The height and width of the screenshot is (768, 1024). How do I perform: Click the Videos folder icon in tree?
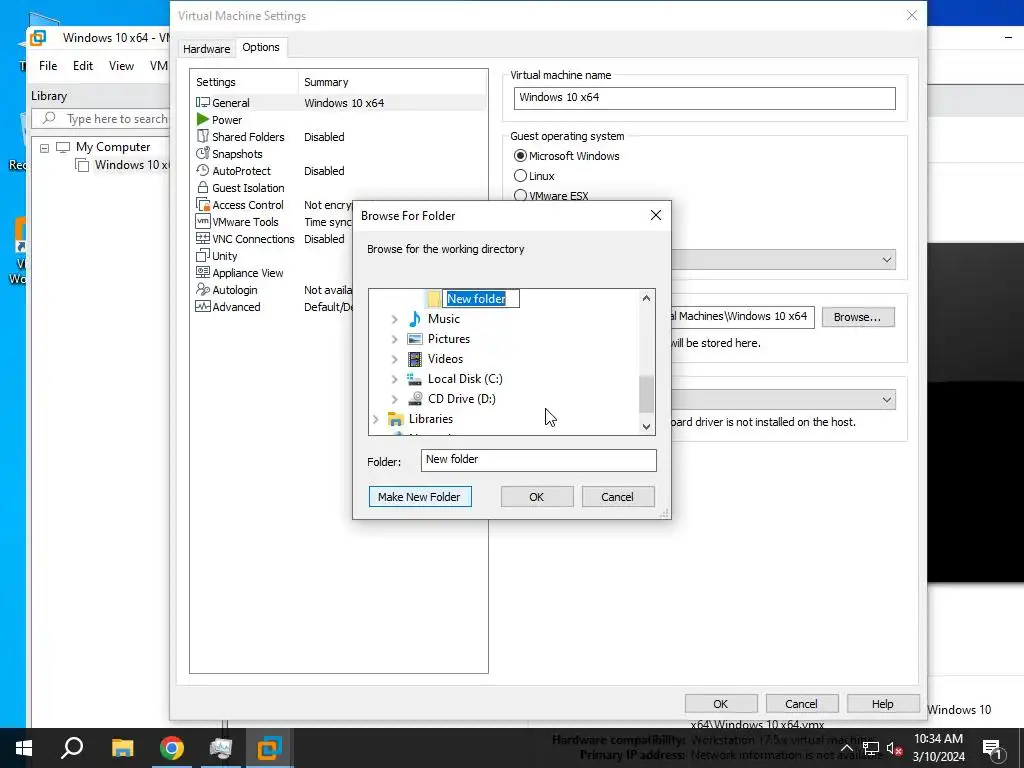coord(415,359)
